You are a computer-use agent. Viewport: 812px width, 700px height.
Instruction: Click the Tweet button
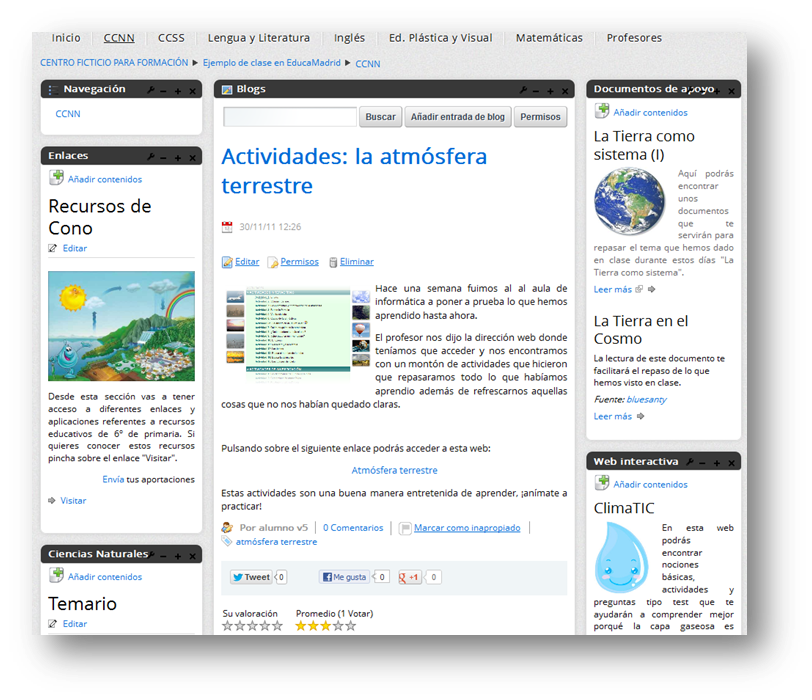pyautogui.click(x=251, y=577)
